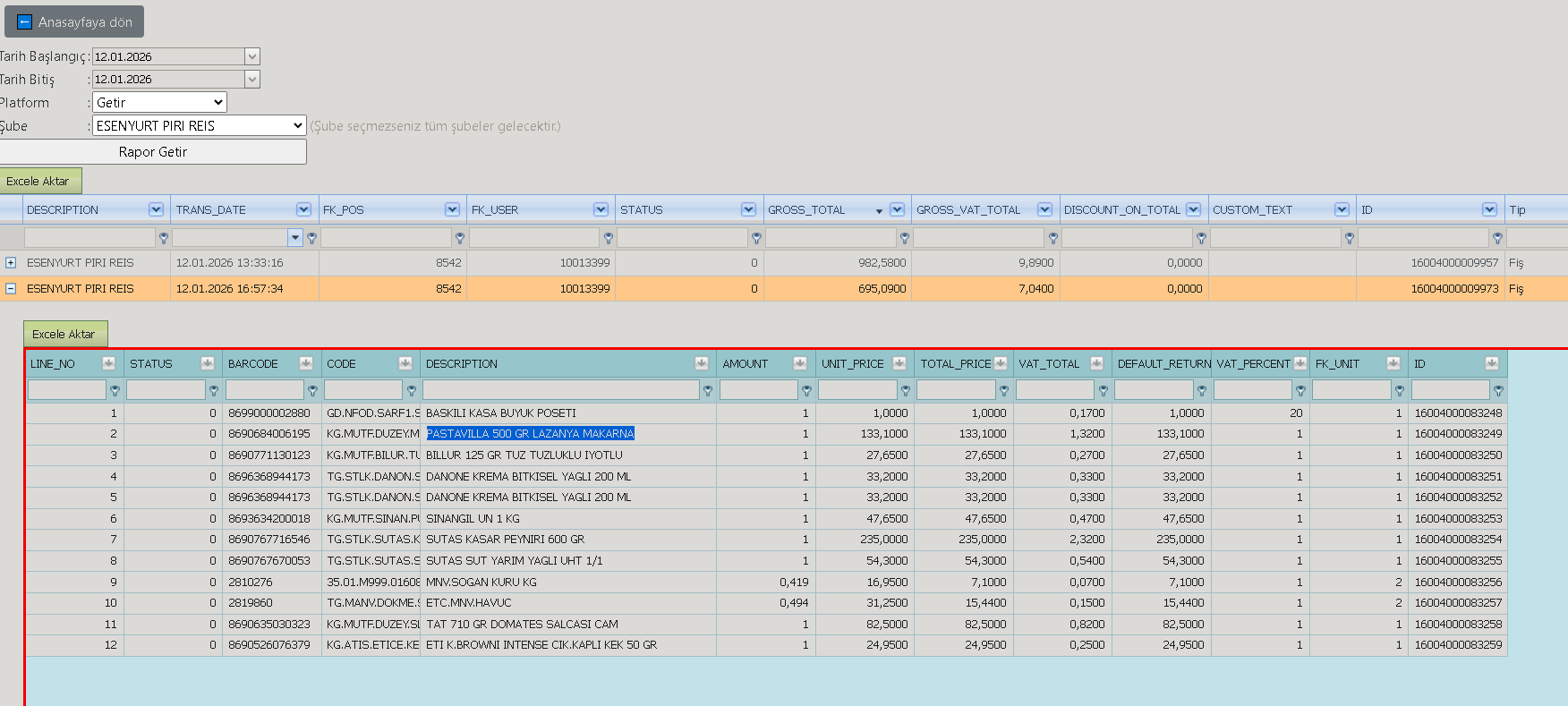The image size is (1568, 706).
Task: Open the Şube dropdown showing ESENYURT PIRI REIS
Action: pos(200,126)
